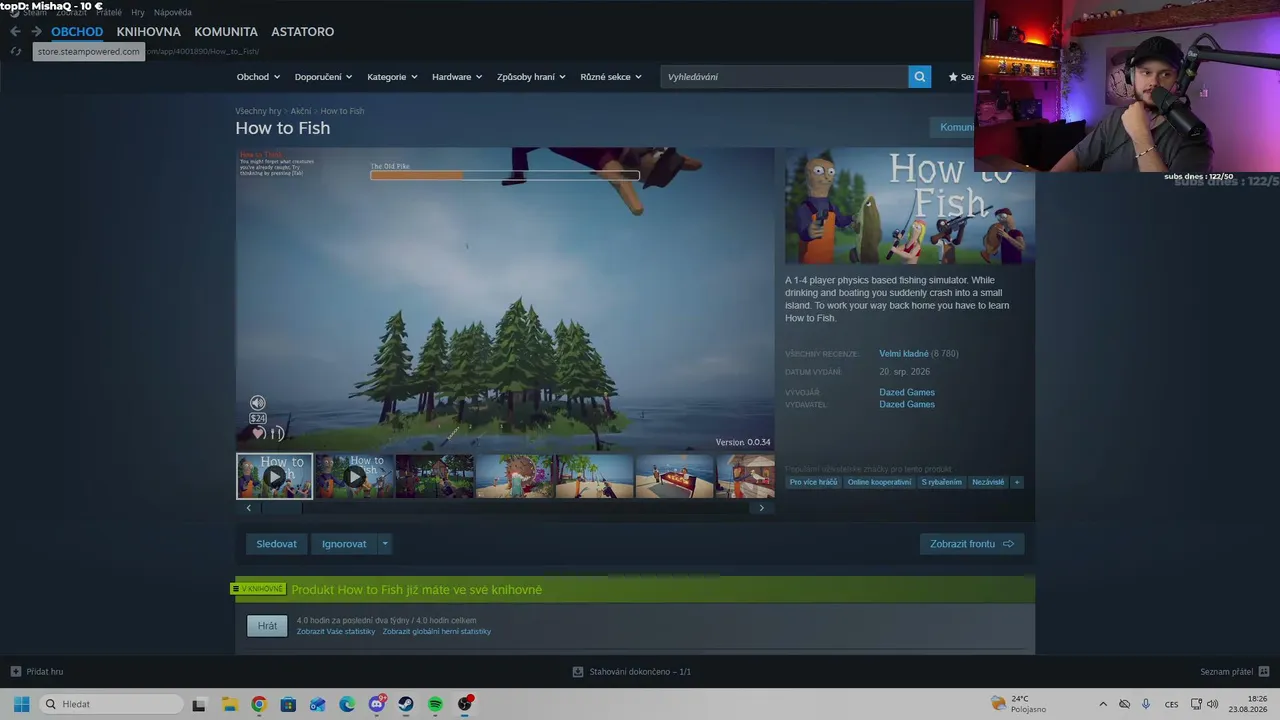Click the Všechny hry breadcrumb

pos(258,111)
